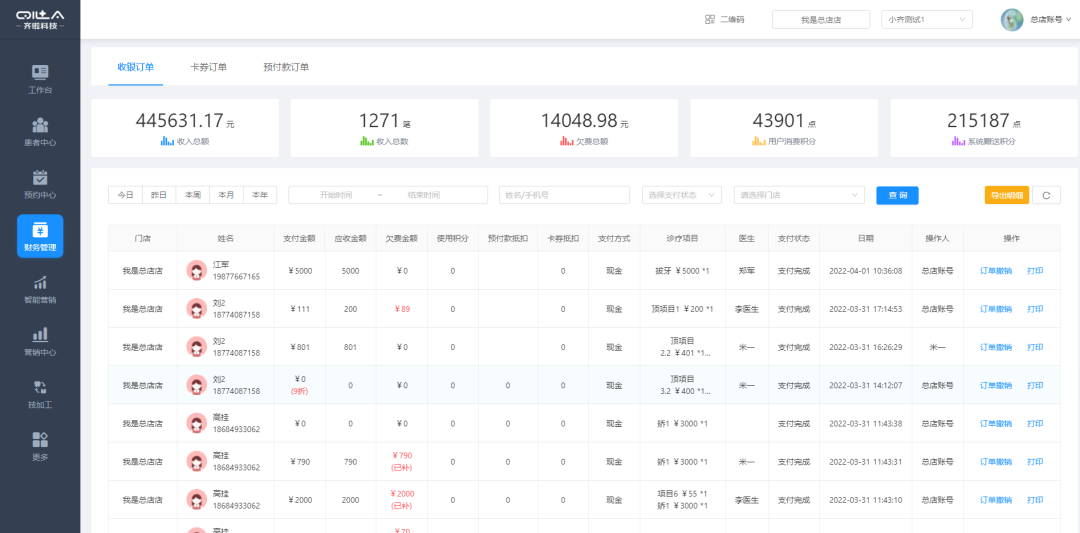The width and height of the screenshot is (1080, 533).
Task: Click the purple chart icon of 系统赠送积分
Action: 958,141
